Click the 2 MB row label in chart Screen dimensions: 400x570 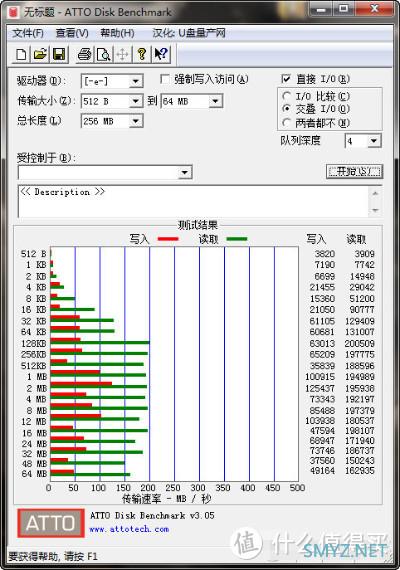pos(36,388)
